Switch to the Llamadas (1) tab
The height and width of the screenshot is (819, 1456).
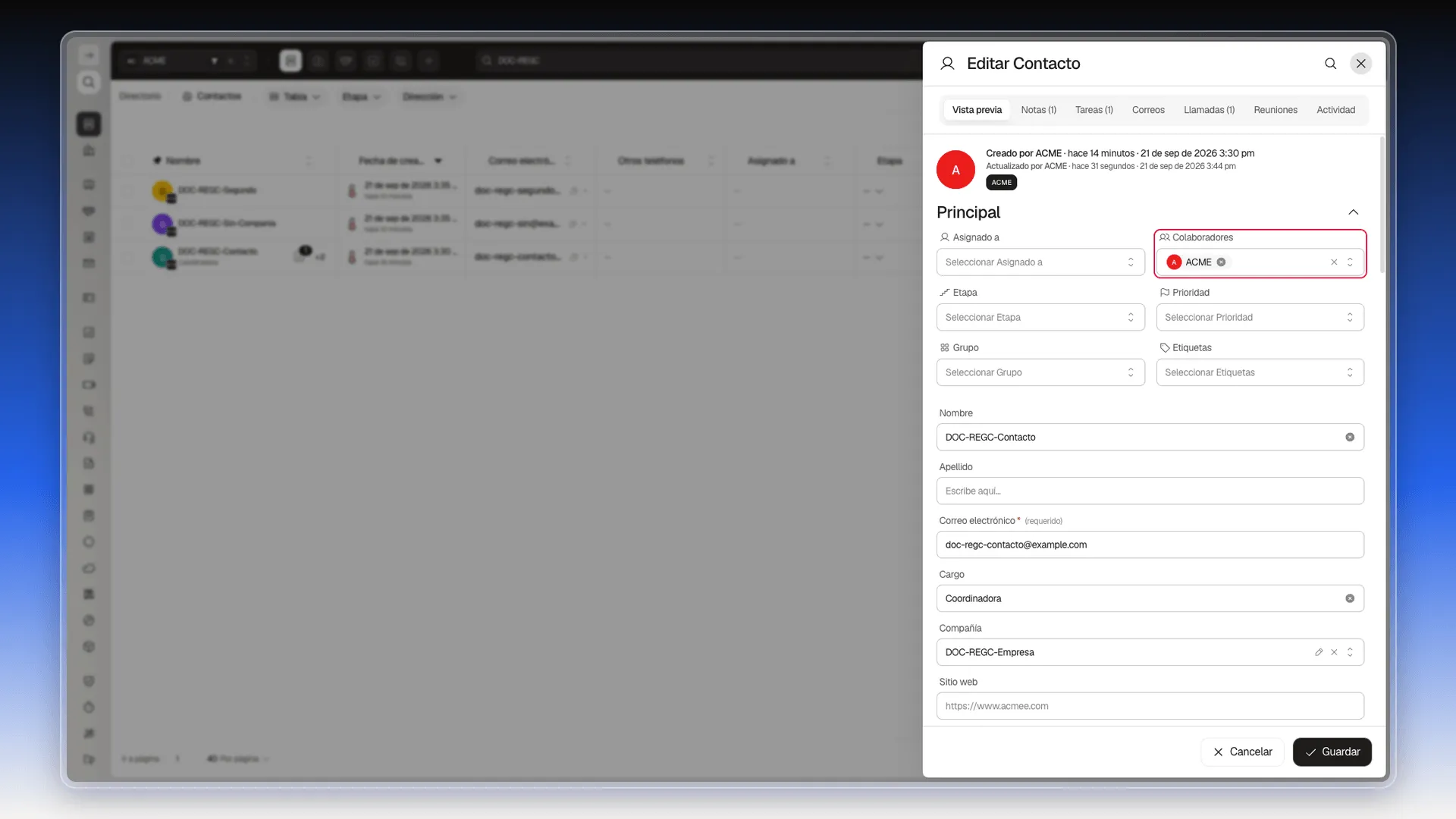1209,110
